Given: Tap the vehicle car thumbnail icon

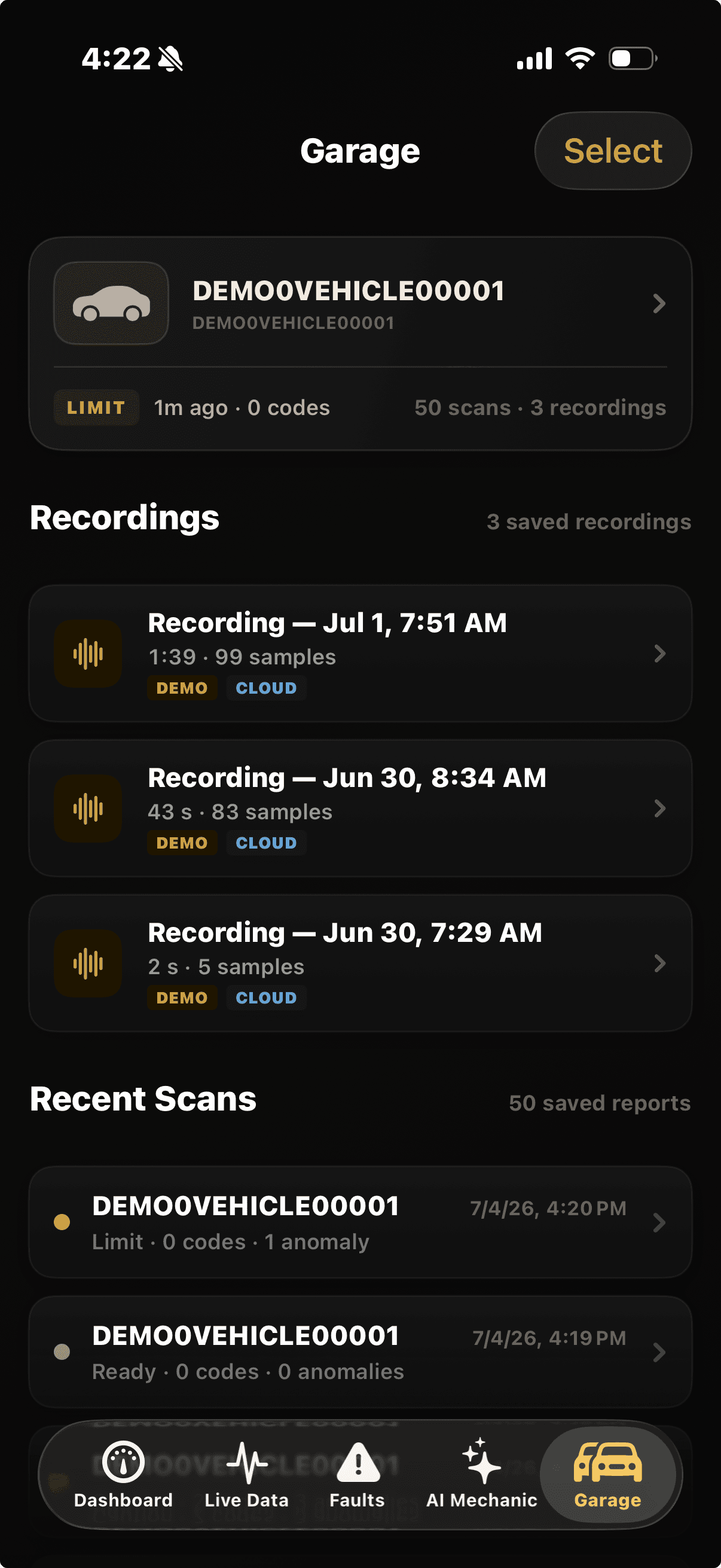Looking at the screenshot, I should [111, 303].
